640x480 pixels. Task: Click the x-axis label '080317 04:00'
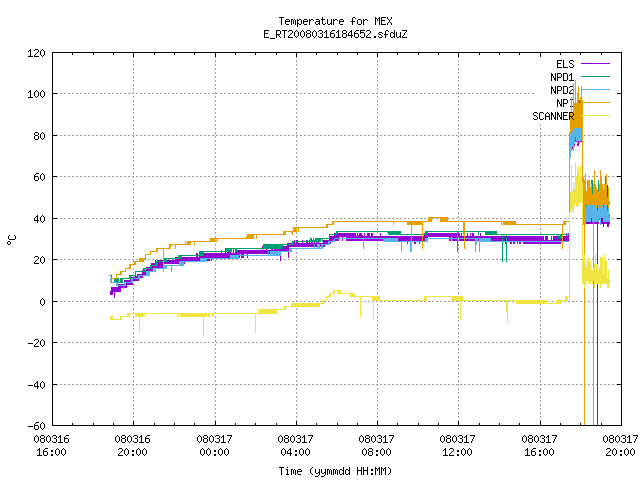click(x=296, y=446)
